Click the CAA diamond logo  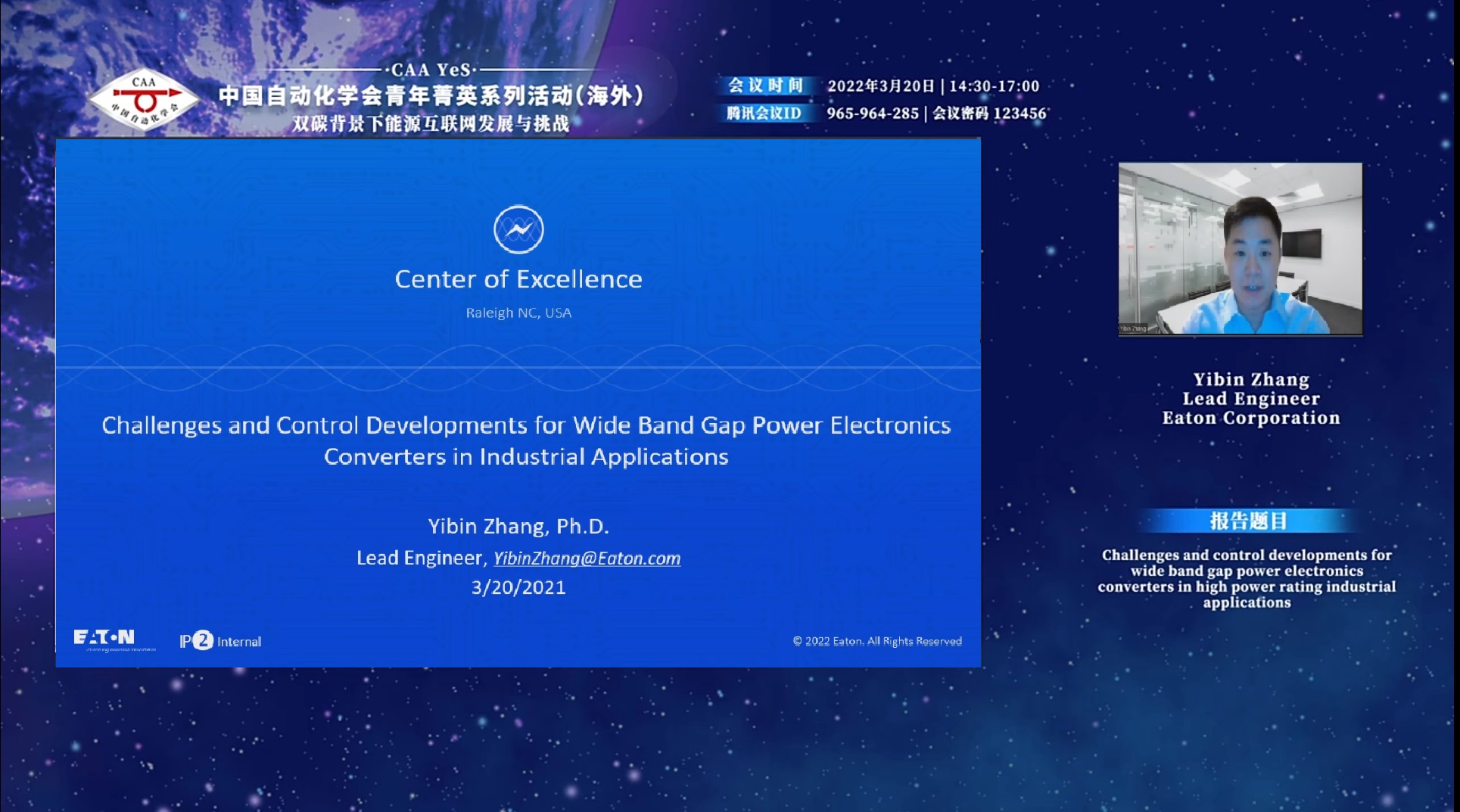pyautogui.click(x=144, y=99)
